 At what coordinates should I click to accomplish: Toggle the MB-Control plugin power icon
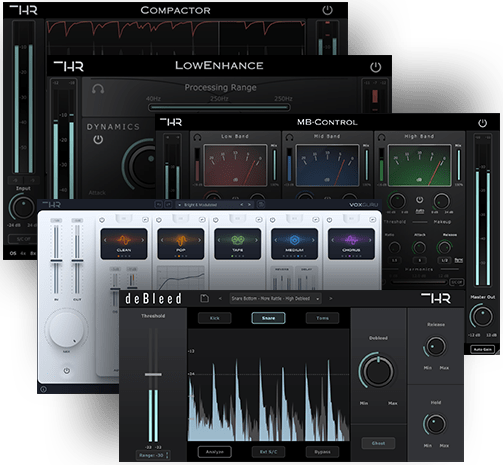(x=482, y=123)
